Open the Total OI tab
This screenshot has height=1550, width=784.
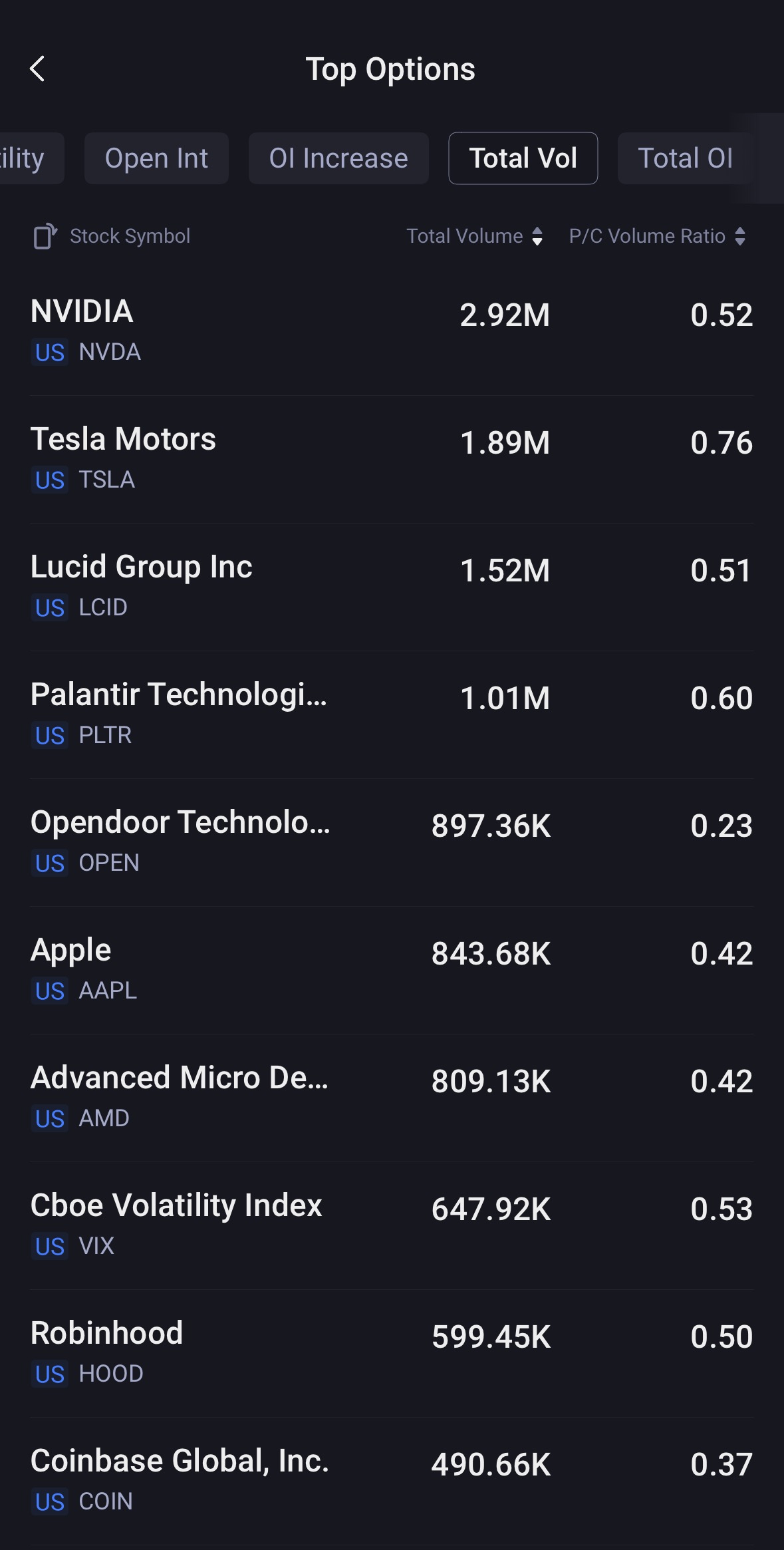click(x=685, y=158)
